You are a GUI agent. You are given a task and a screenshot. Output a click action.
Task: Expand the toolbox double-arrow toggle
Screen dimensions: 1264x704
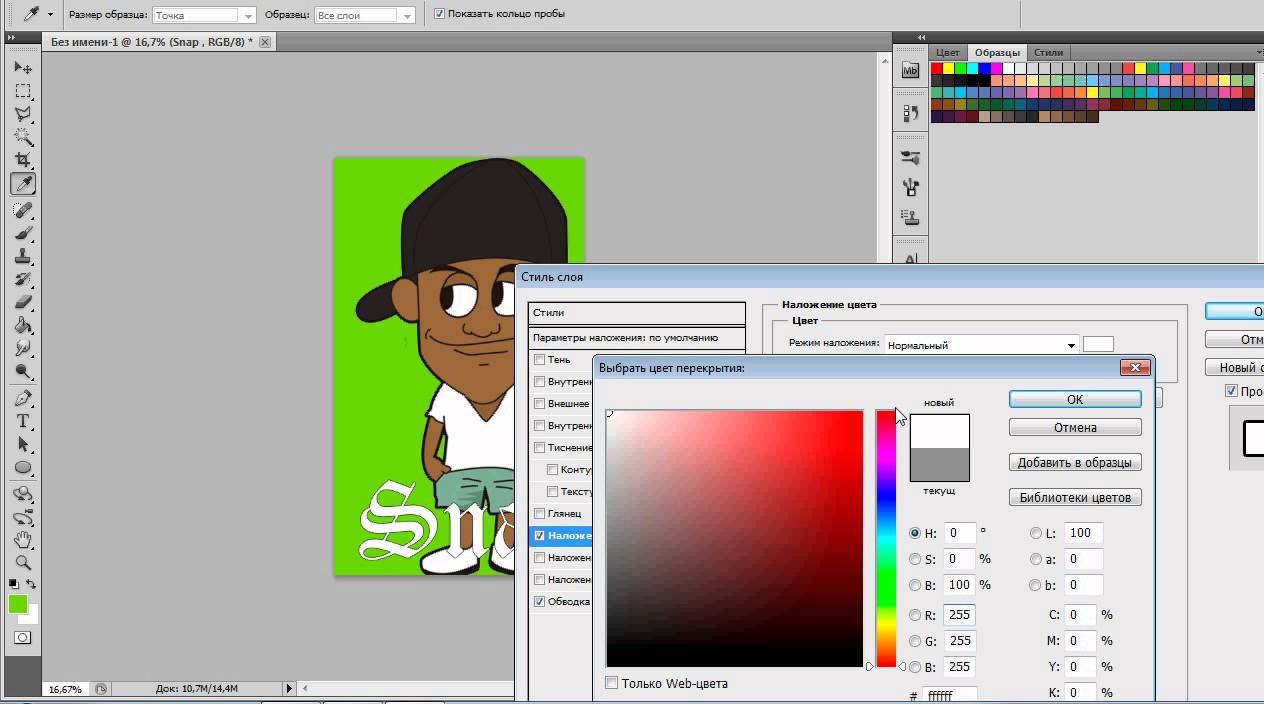[12, 38]
